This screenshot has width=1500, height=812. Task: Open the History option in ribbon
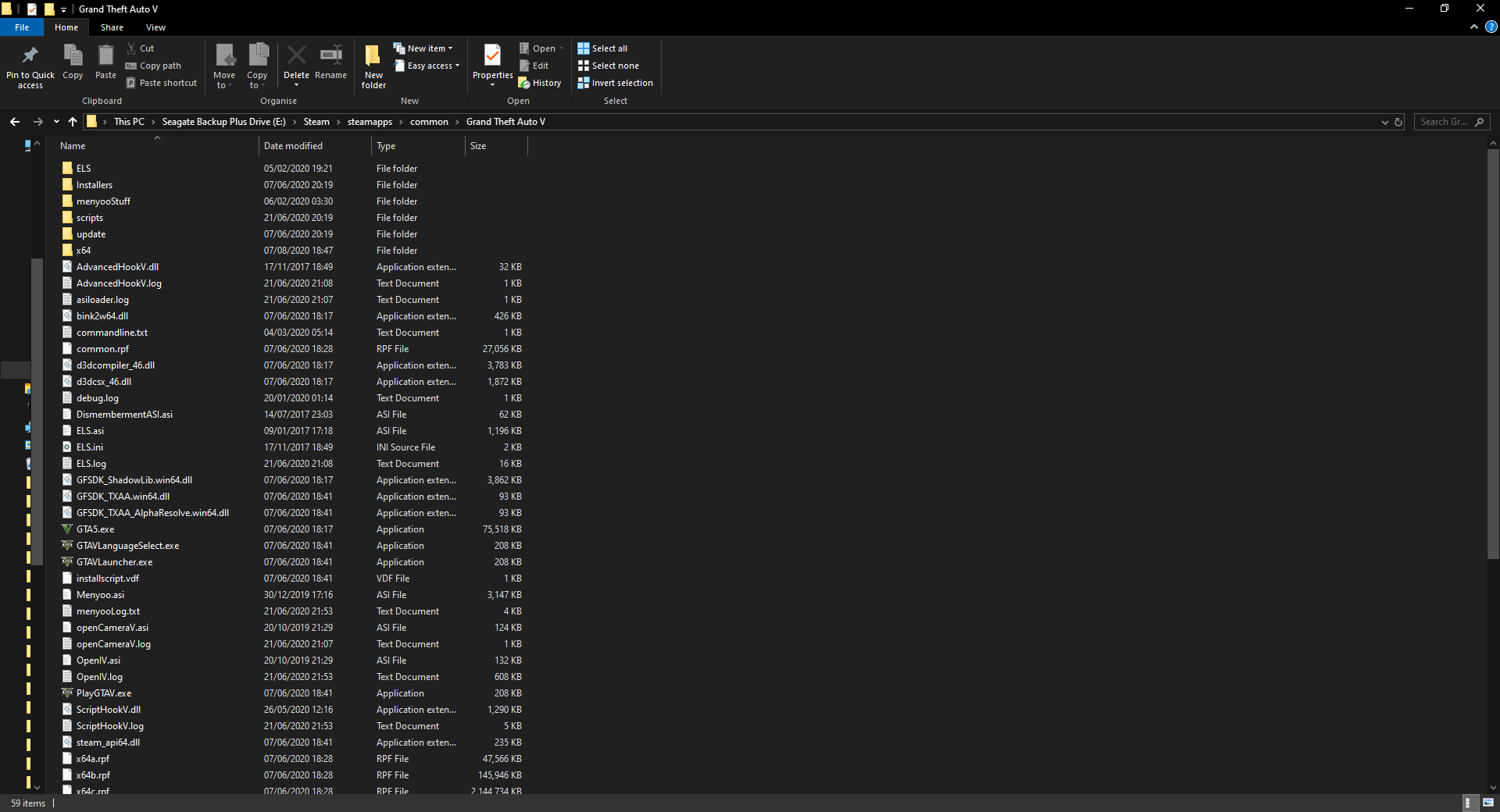pos(540,83)
